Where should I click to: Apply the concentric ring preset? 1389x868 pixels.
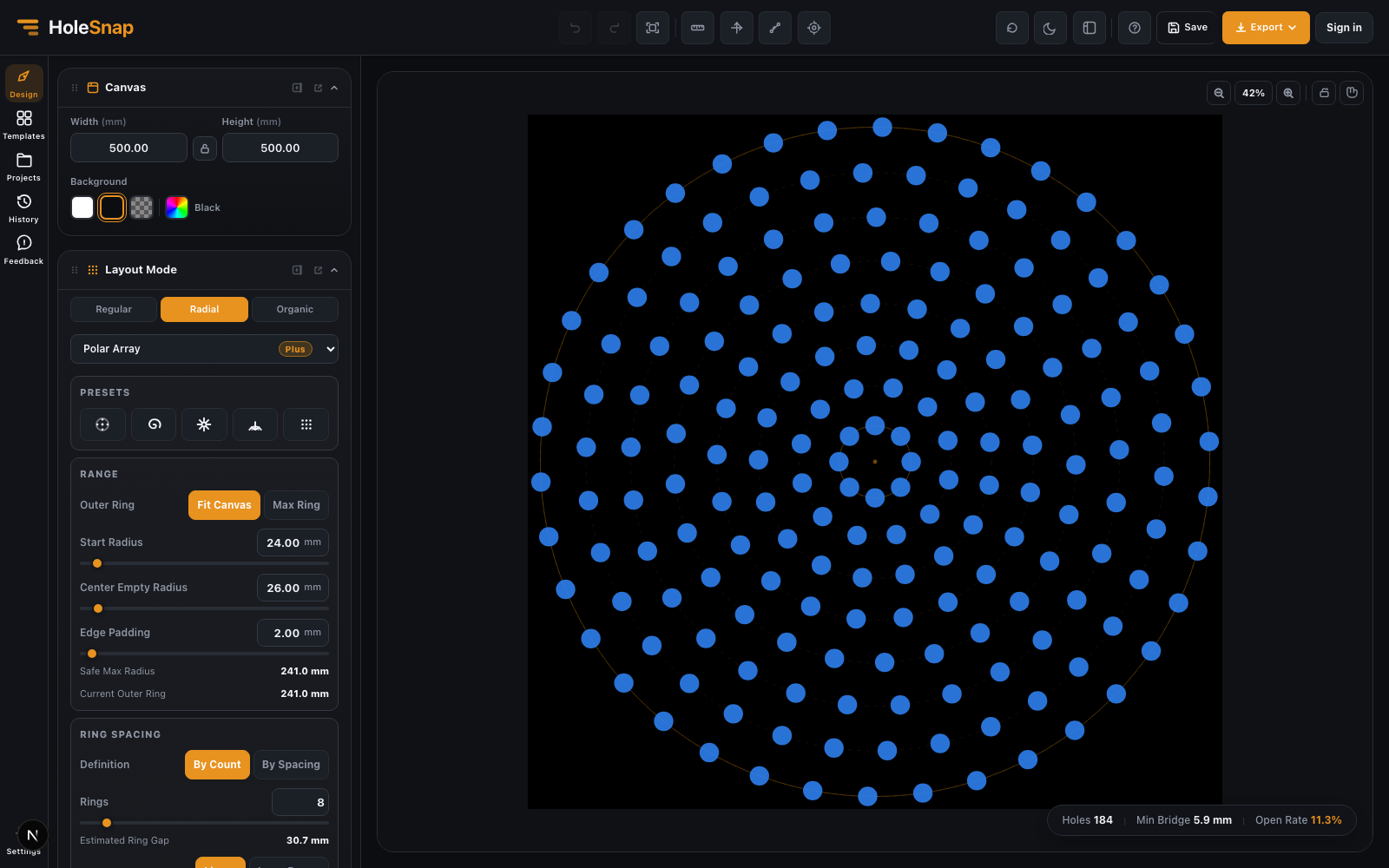(x=102, y=424)
